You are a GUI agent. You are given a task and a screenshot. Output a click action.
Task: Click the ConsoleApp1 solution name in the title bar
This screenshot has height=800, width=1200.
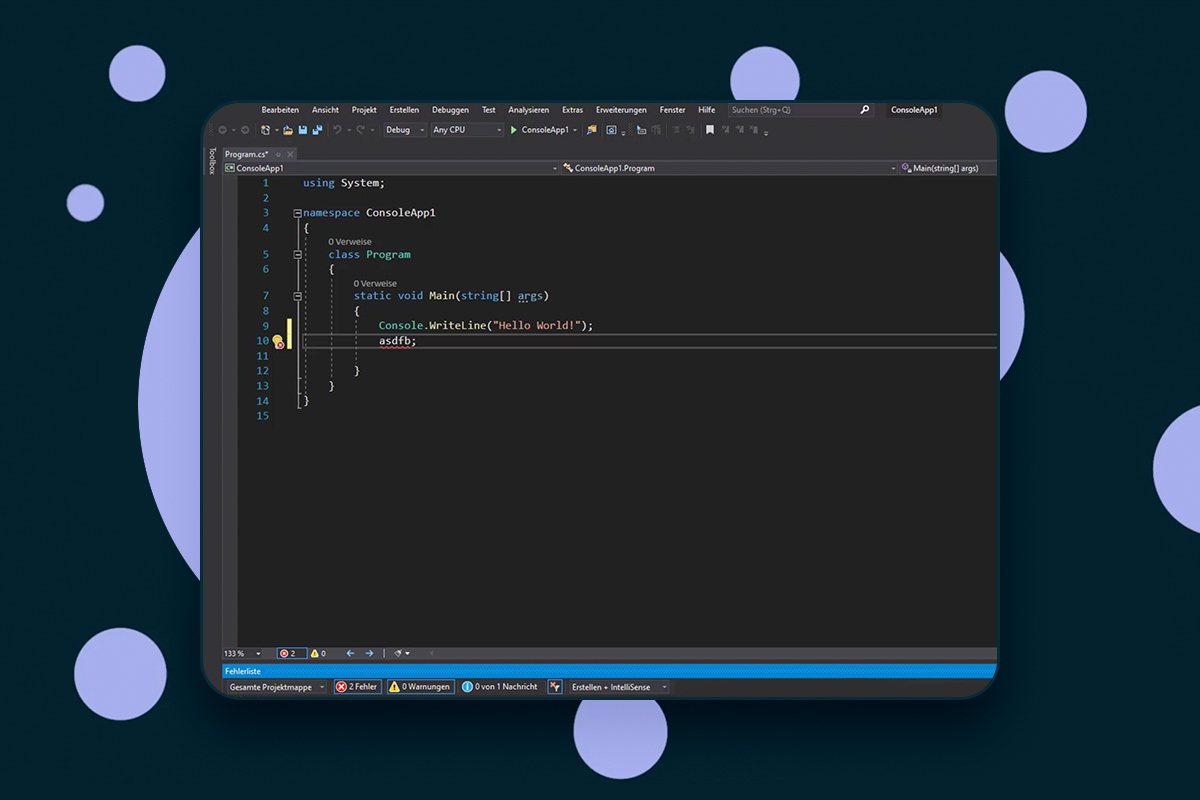(x=914, y=110)
